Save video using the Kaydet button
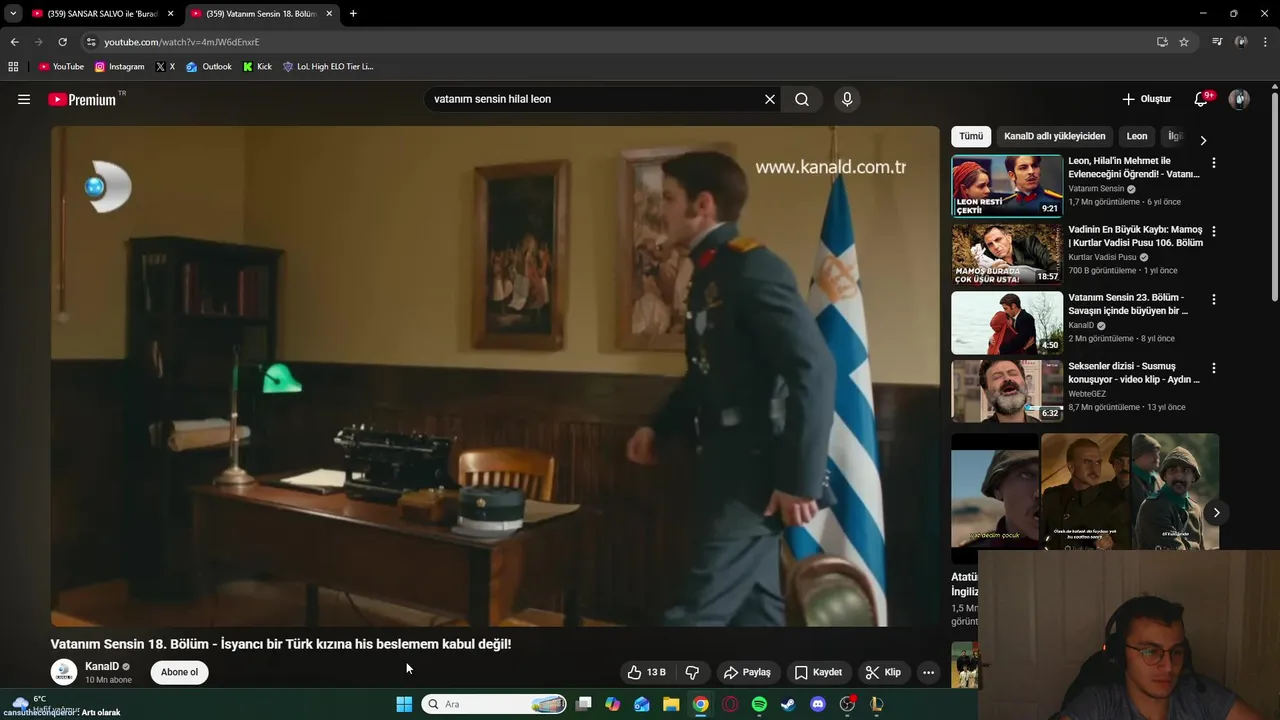This screenshot has height=720, width=1280. point(818,672)
